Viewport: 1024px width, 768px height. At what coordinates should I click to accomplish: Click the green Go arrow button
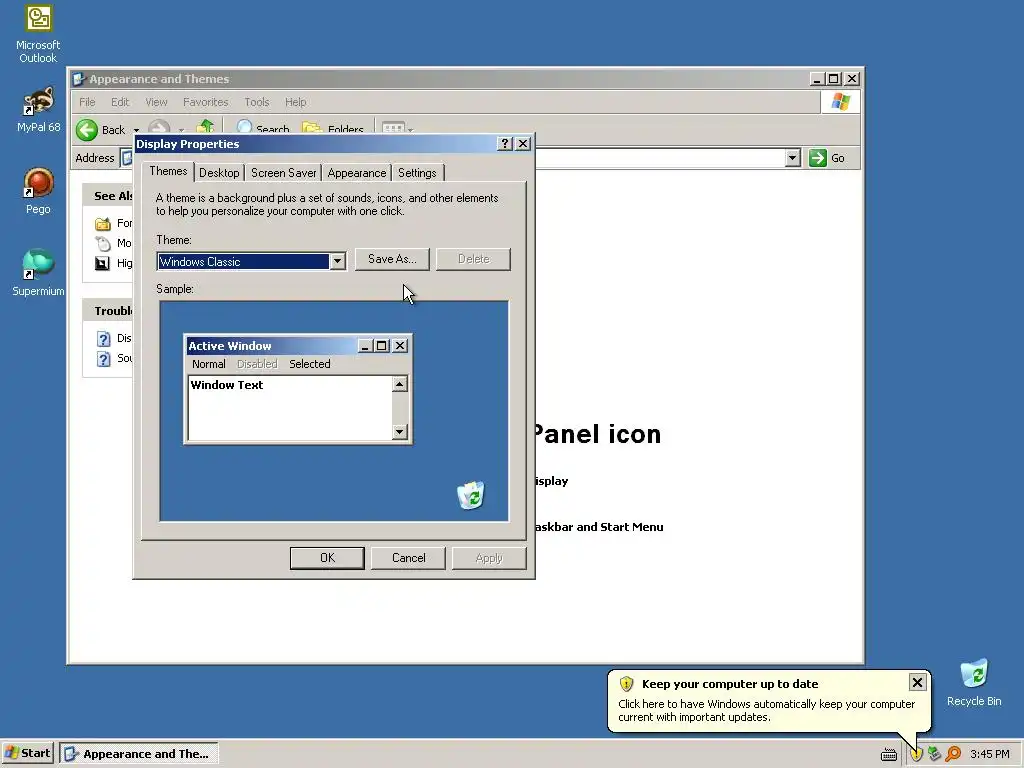[x=818, y=158]
